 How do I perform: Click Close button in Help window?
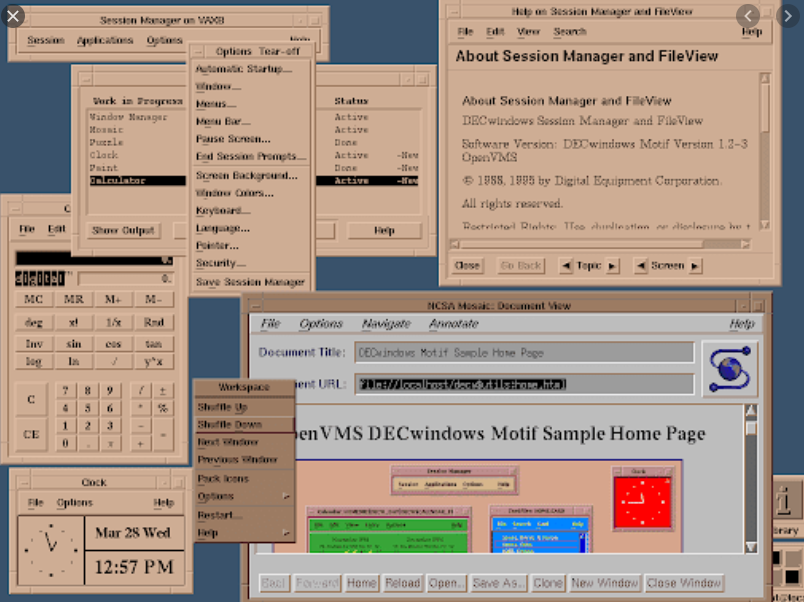tap(467, 266)
